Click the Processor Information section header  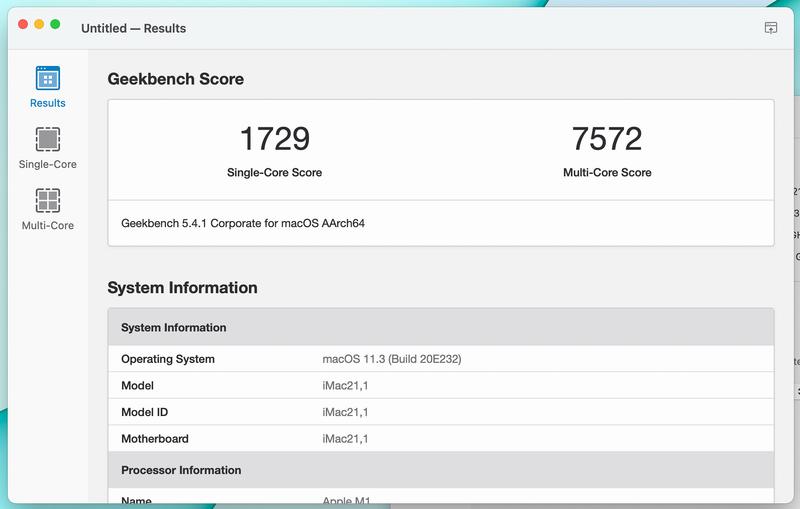point(181,470)
